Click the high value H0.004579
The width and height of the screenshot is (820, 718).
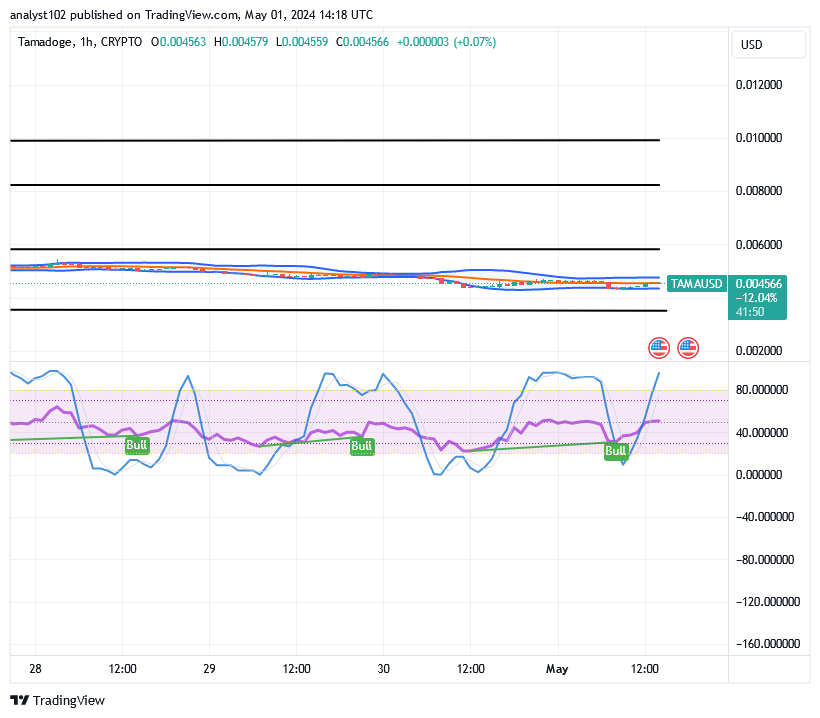click(241, 42)
